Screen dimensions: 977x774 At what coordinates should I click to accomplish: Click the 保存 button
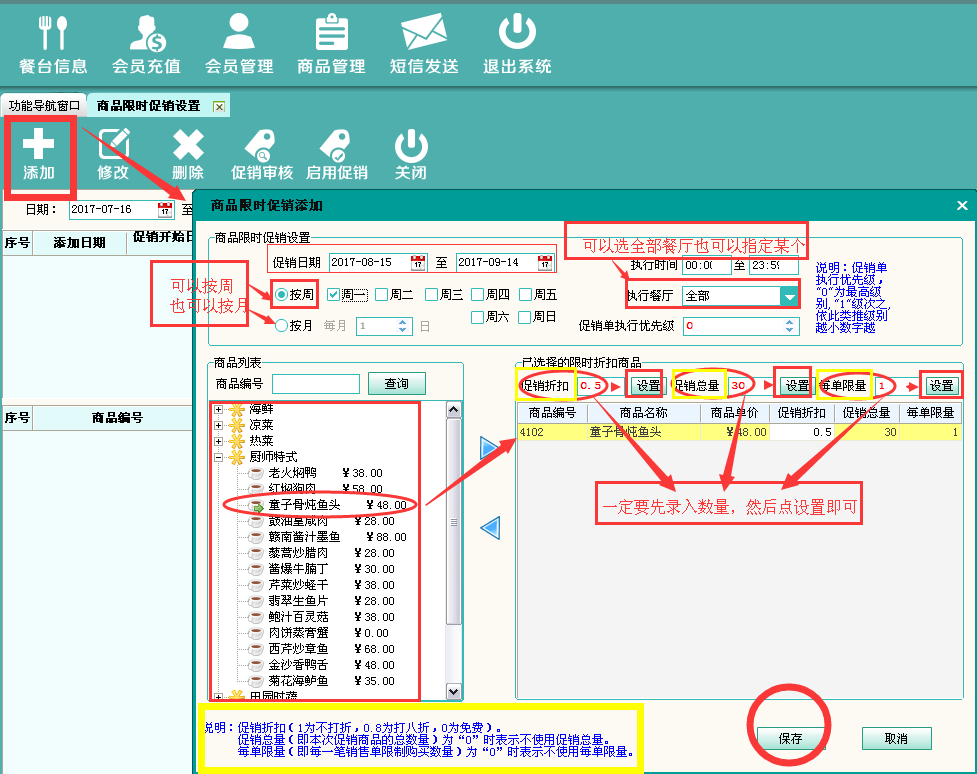tap(790, 739)
